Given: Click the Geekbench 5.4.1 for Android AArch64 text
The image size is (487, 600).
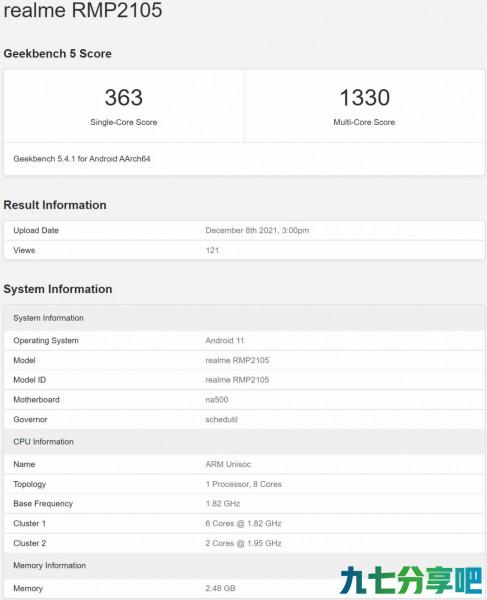Looking at the screenshot, I should click(82, 159).
